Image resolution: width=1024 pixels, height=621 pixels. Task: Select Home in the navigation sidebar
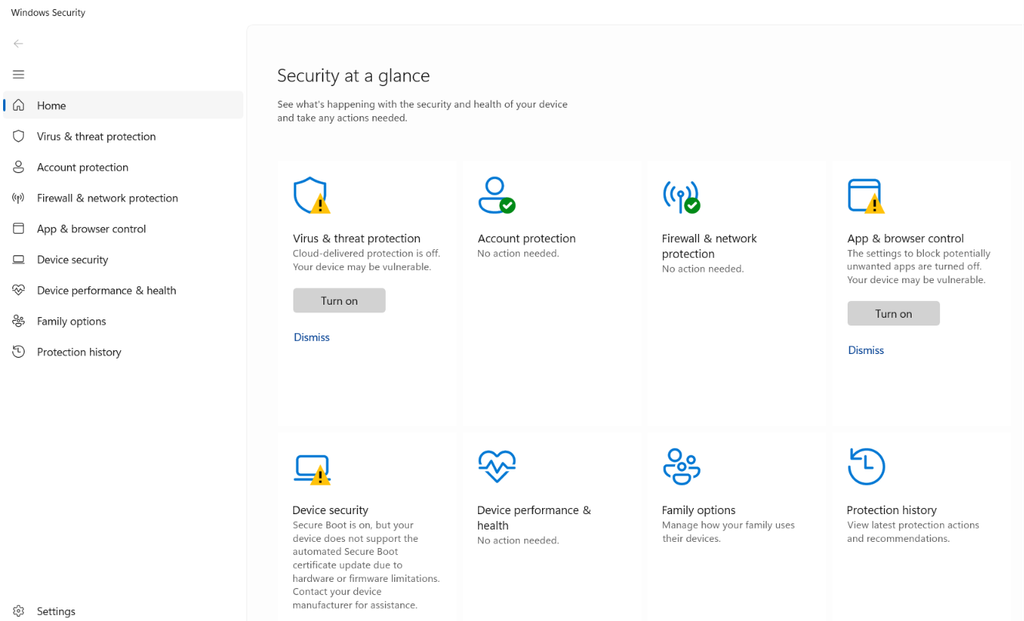[123, 105]
